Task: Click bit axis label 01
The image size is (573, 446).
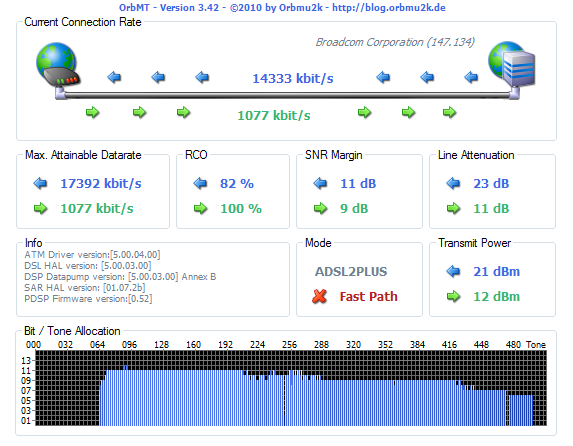Action: (26, 421)
